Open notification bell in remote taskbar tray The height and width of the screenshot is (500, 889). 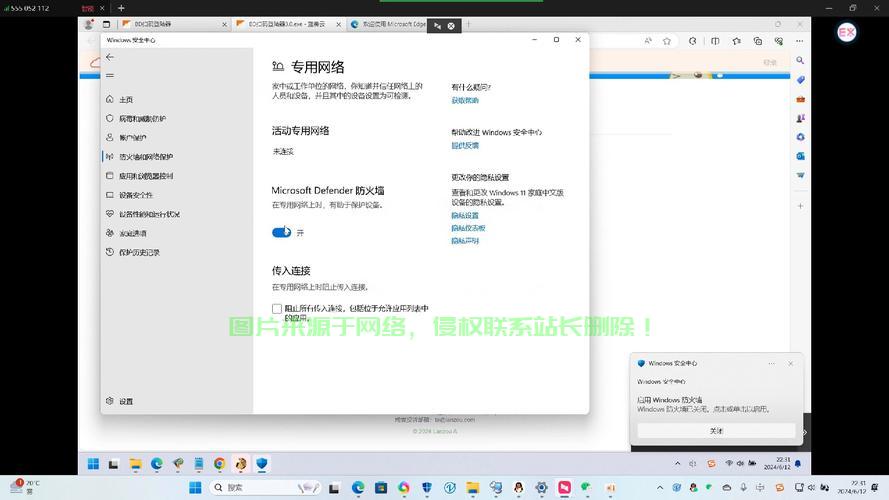[x=798, y=464]
